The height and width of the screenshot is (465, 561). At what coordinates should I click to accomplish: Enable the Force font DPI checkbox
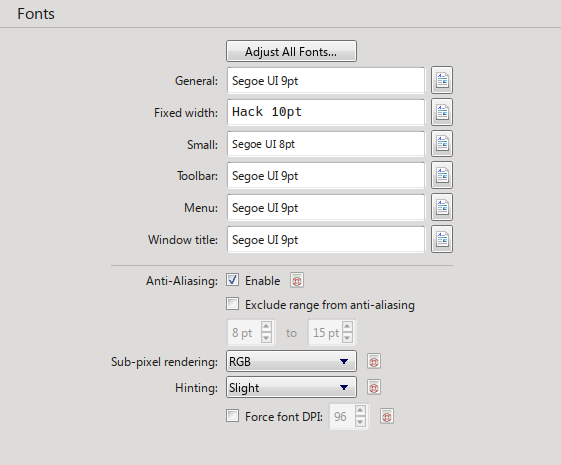click(x=233, y=416)
